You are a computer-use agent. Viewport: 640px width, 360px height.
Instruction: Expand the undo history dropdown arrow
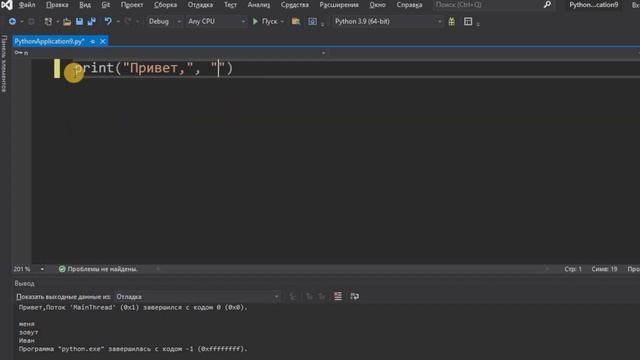(x=118, y=22)
